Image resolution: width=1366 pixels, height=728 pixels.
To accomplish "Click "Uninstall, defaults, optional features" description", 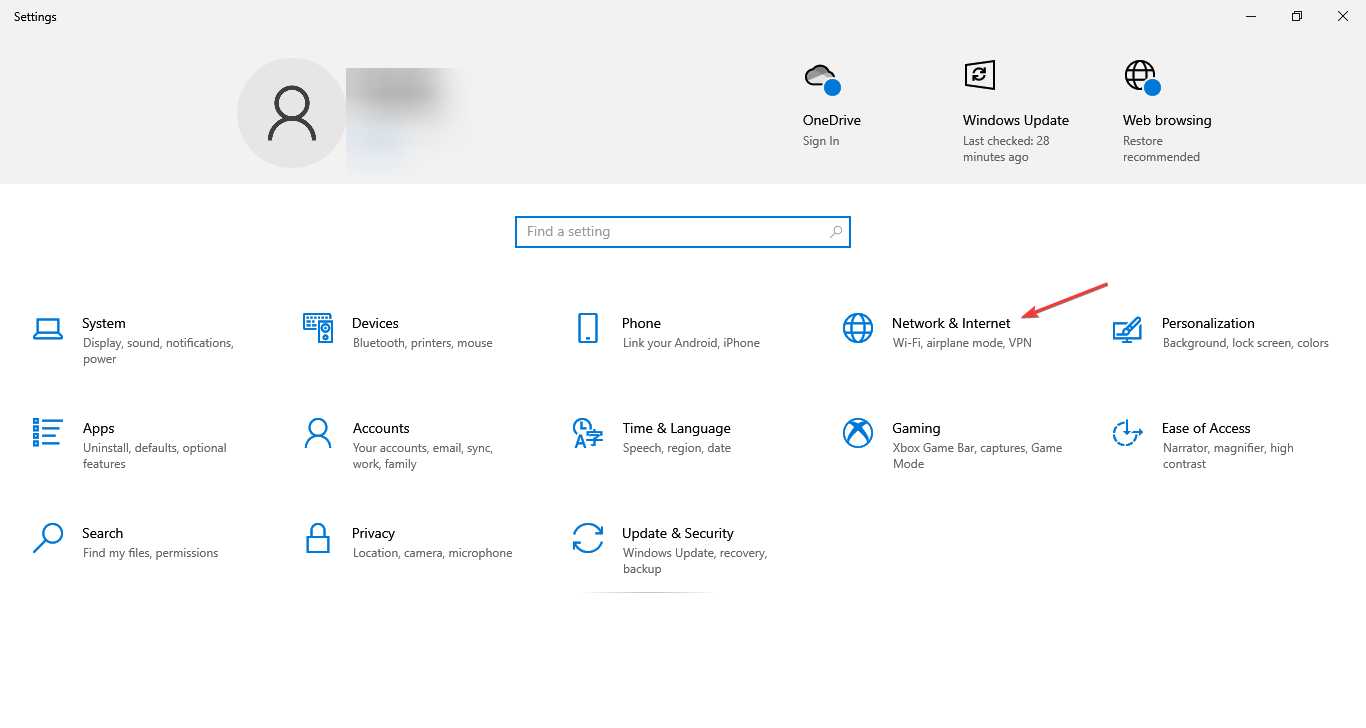I will click(x=155, y=456).
